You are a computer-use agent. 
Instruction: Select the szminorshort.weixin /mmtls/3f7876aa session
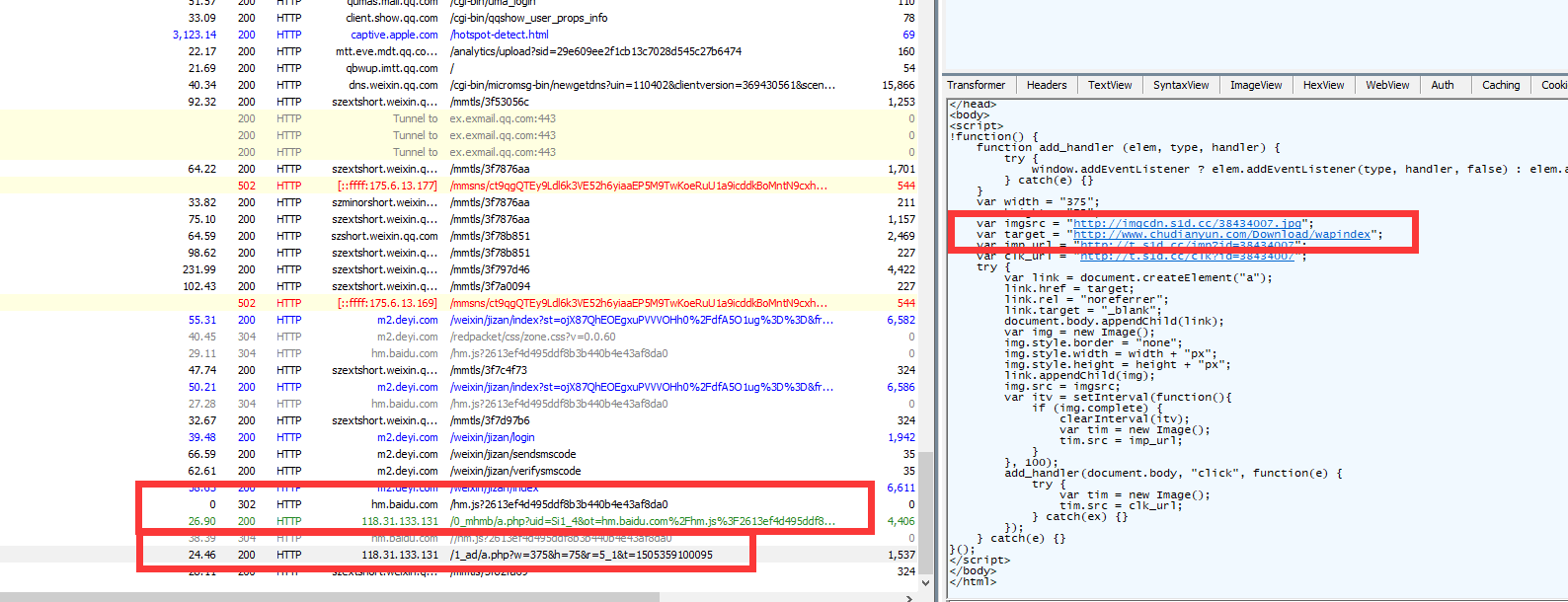(x=459, y=202)
